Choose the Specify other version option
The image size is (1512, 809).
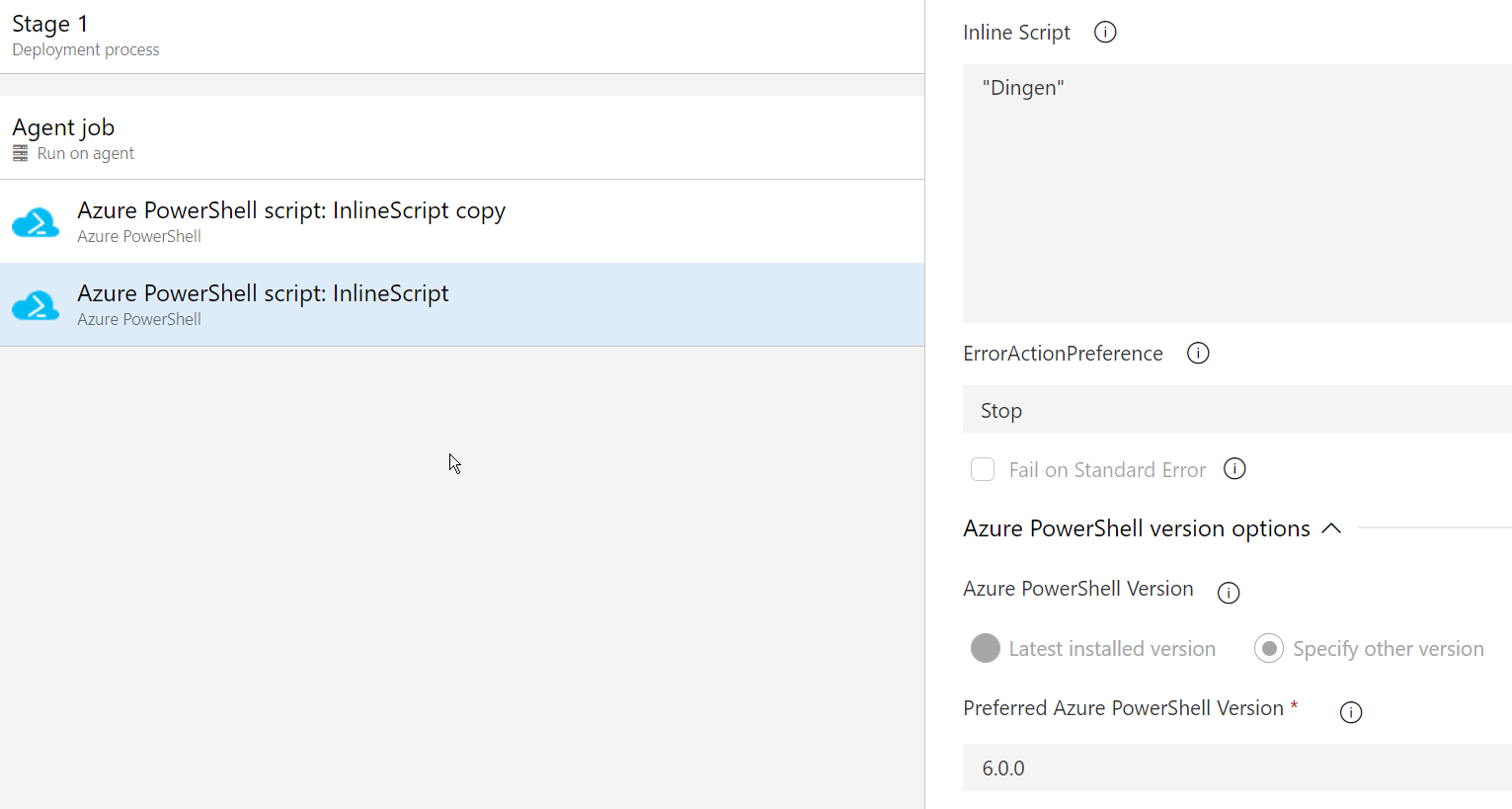[1268, 648]
